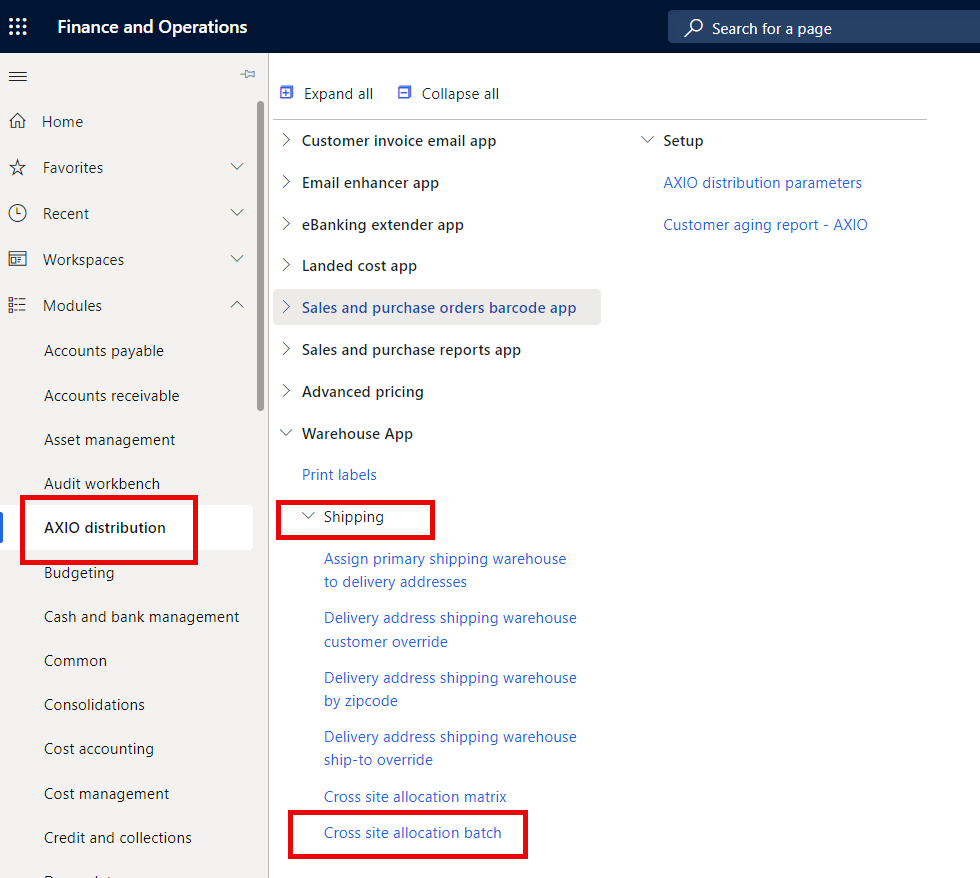Expand the Landed cost app section
This screenshot has height=878, width=980.
point(285,265)
